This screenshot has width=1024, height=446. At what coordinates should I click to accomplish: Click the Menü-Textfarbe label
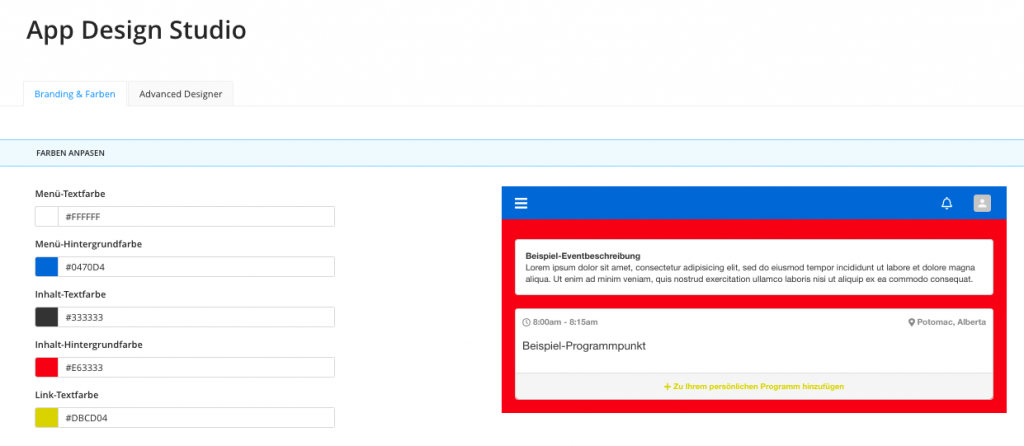coord(70,194)
